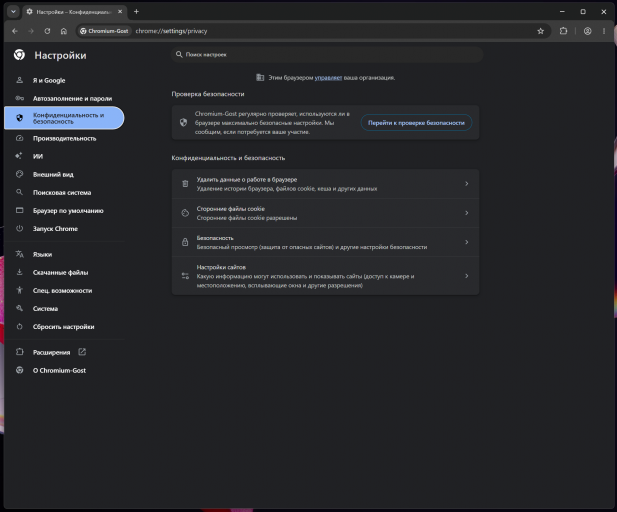Open the Запуск Chrome section
Screen dimensions: 617x512
click(64, 229)
